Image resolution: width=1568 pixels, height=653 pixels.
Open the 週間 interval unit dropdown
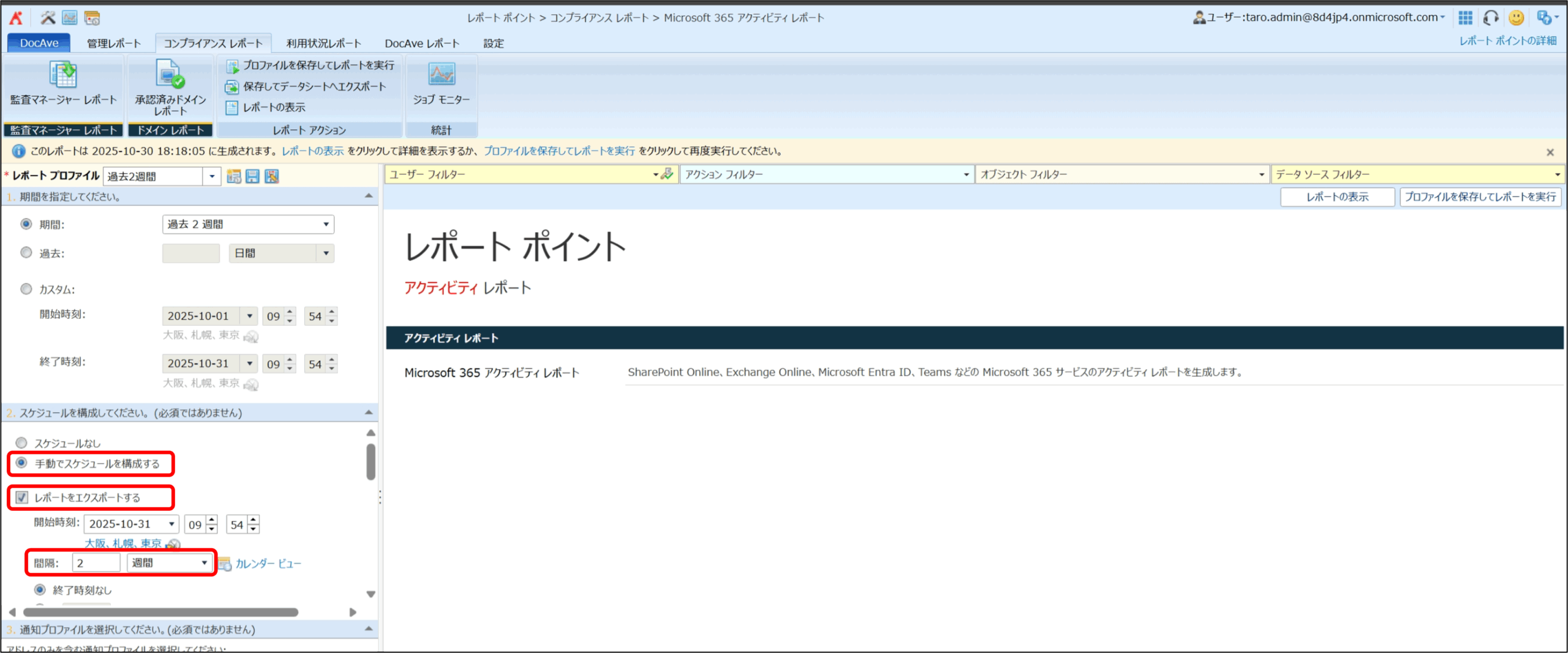[170, 562]
